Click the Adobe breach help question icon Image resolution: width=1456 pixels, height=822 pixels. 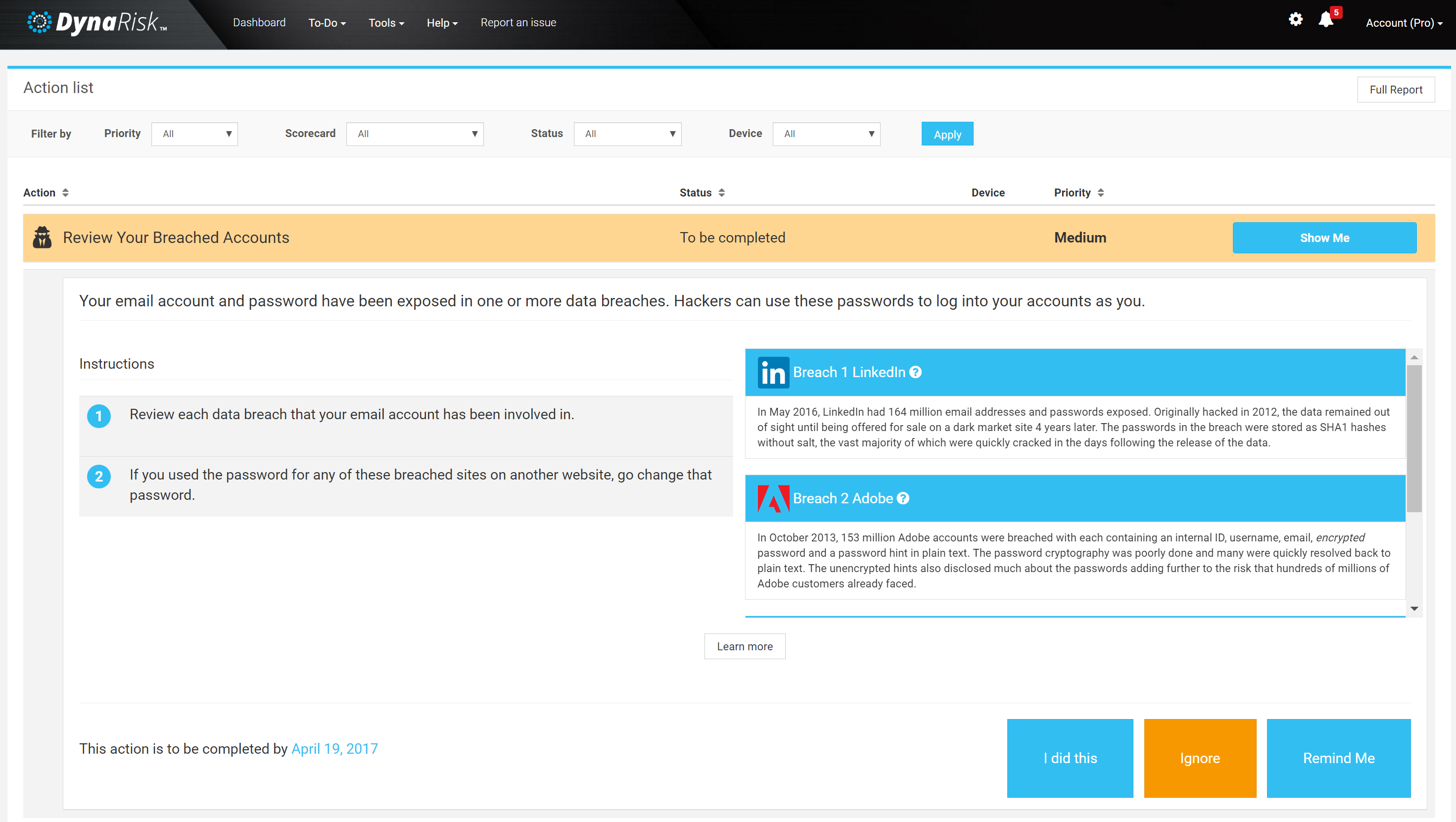point(903,498)
